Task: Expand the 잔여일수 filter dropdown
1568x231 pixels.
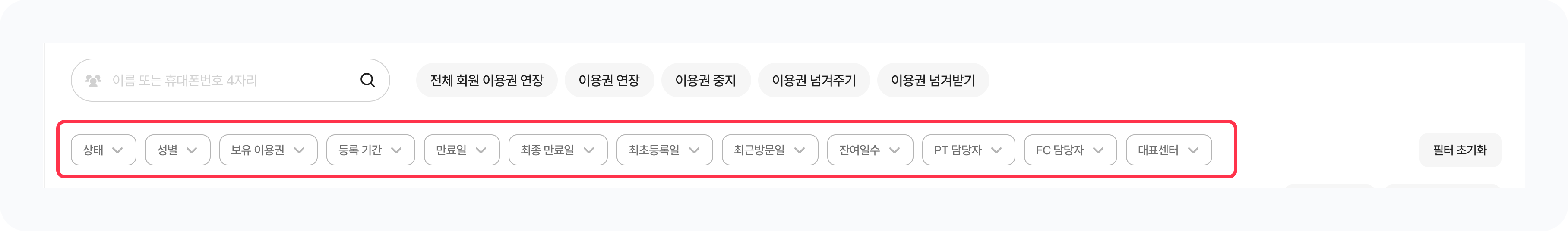Action: tap(870, 150)
